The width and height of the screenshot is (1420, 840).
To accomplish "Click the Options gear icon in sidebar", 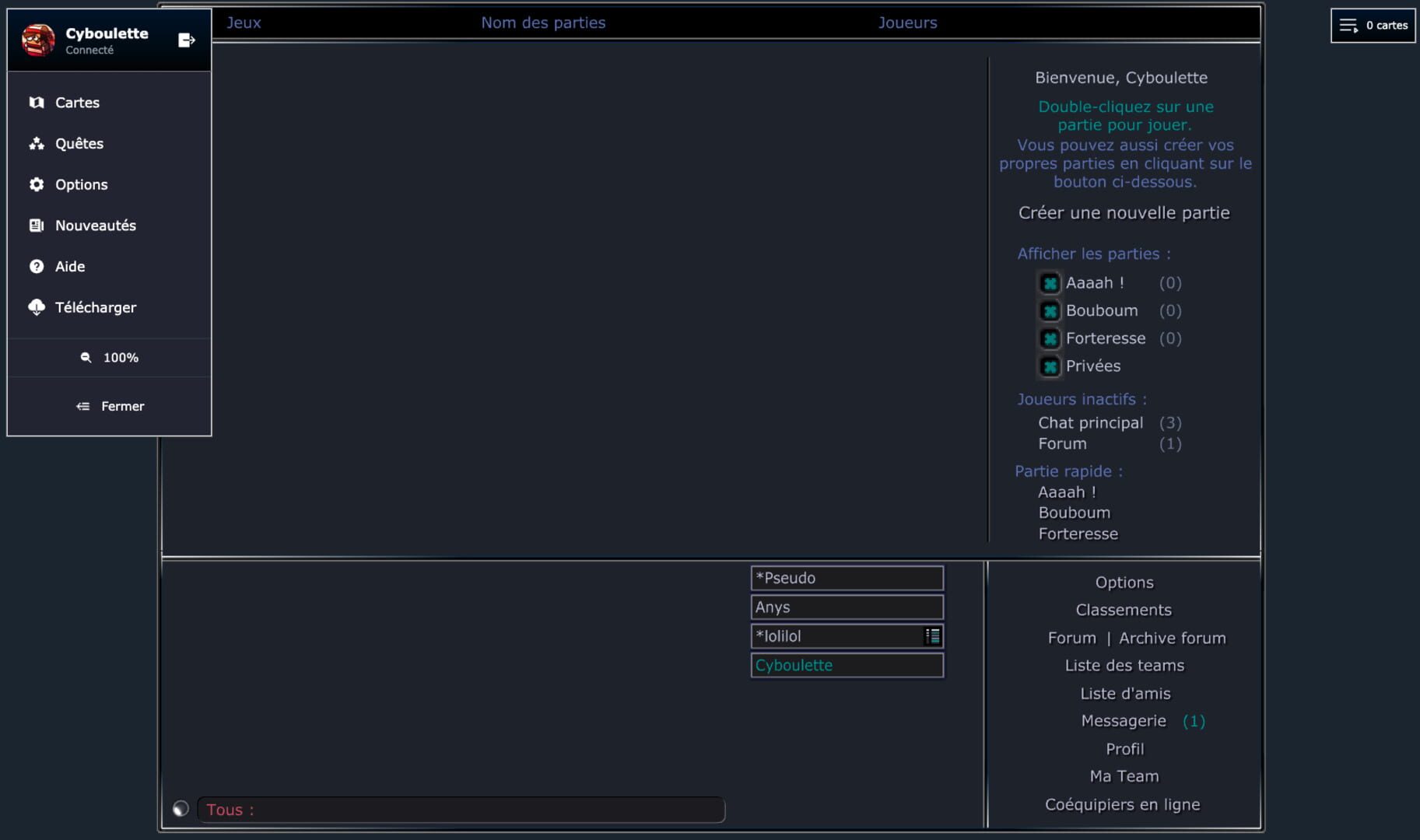I will [37, 184].
